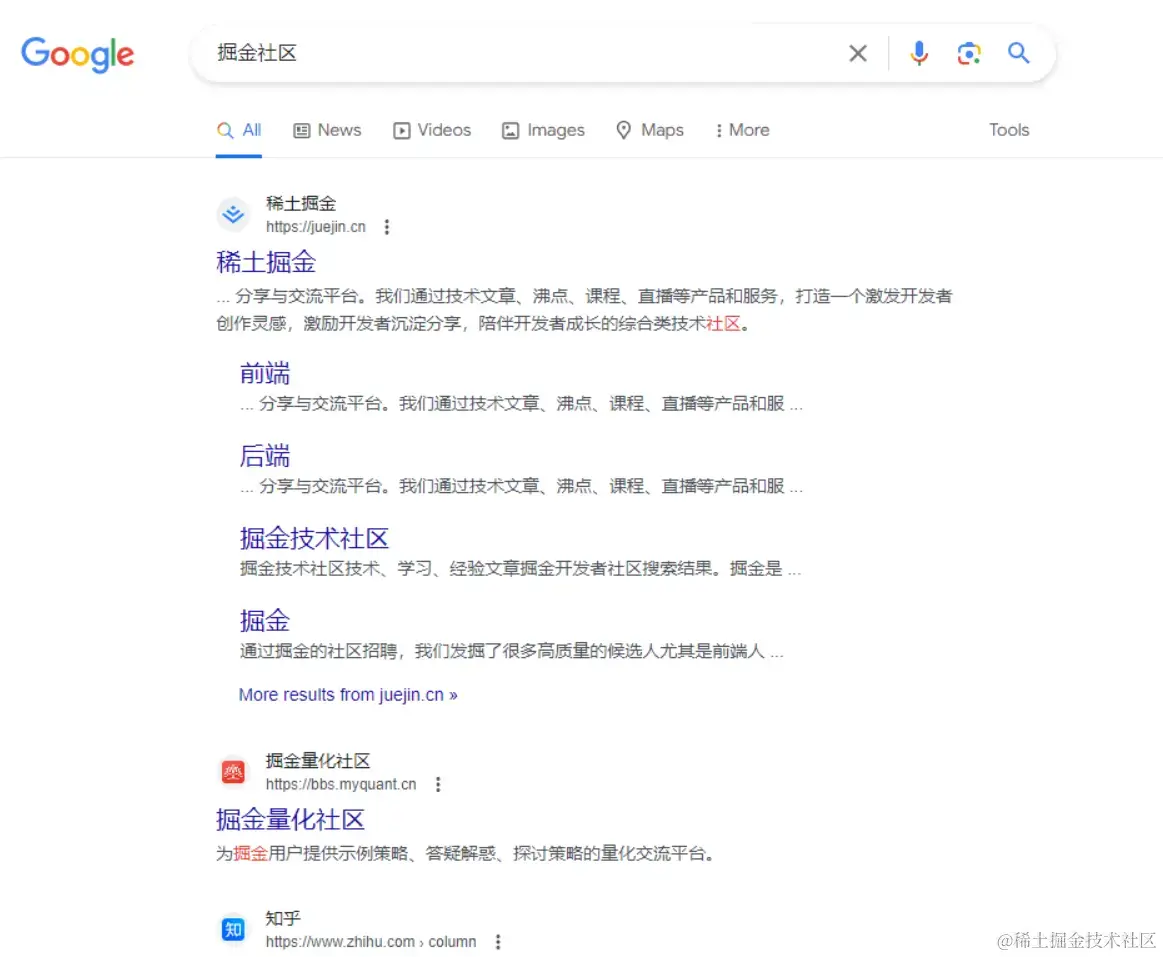Switch to the News tab
Viewport: 1163px width, 957px height.
[327, 131]
